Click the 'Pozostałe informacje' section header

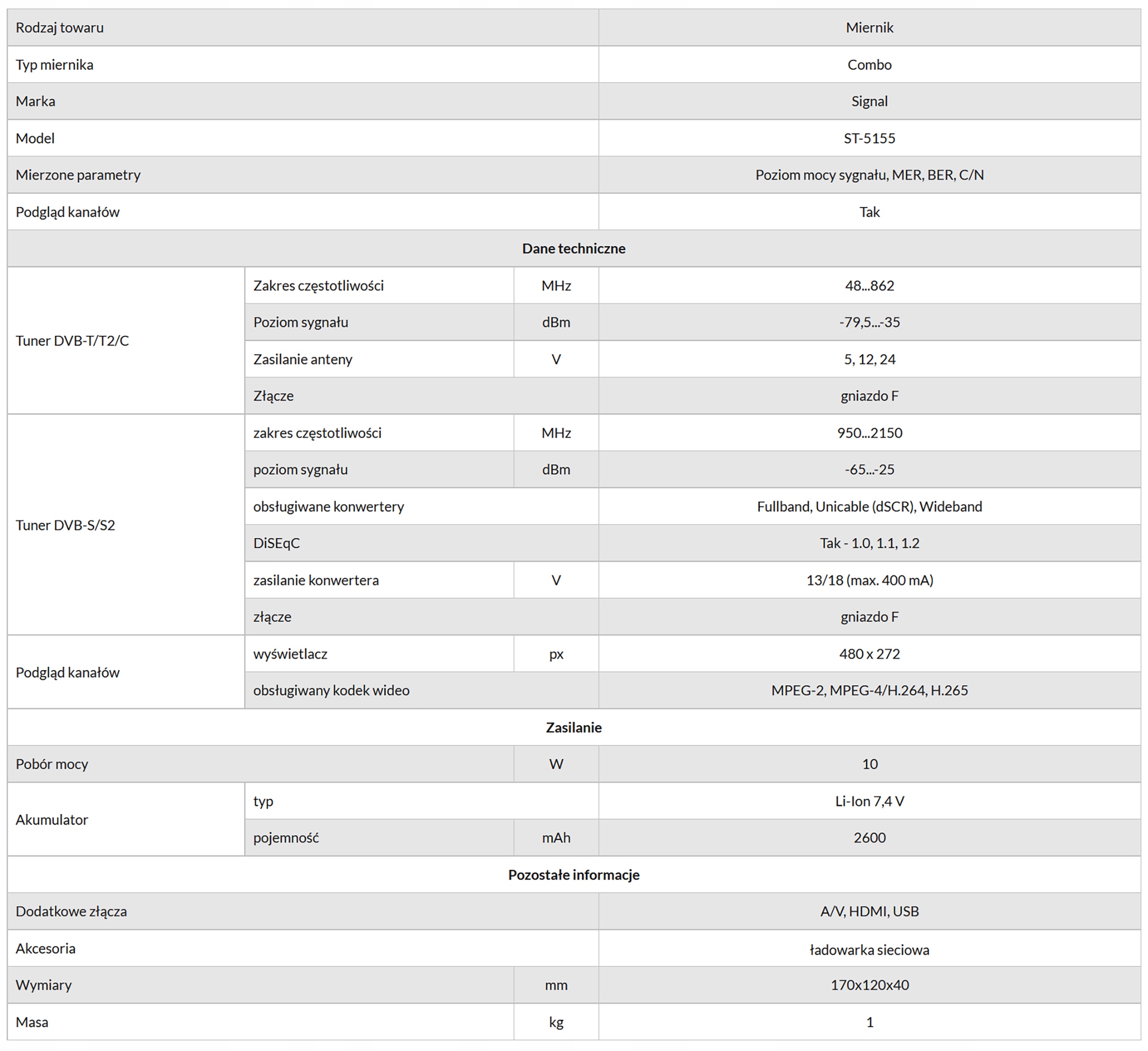pyautogui.click(x=574, y=875)
